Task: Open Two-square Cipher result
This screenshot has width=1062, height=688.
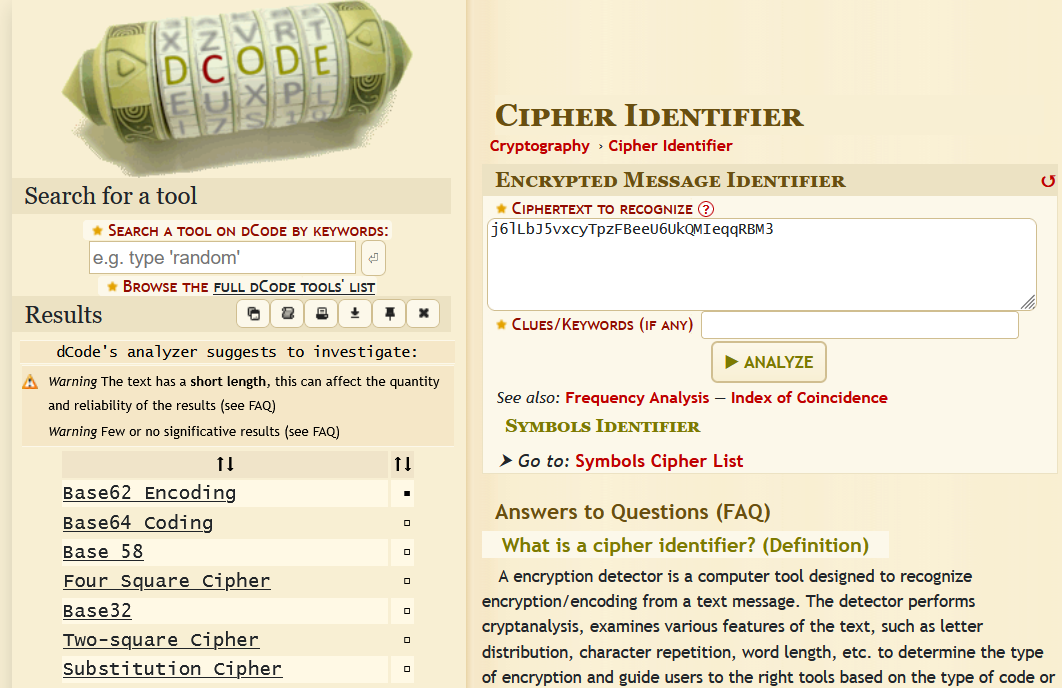Action: pyautogui.click(x=161, y=640)
